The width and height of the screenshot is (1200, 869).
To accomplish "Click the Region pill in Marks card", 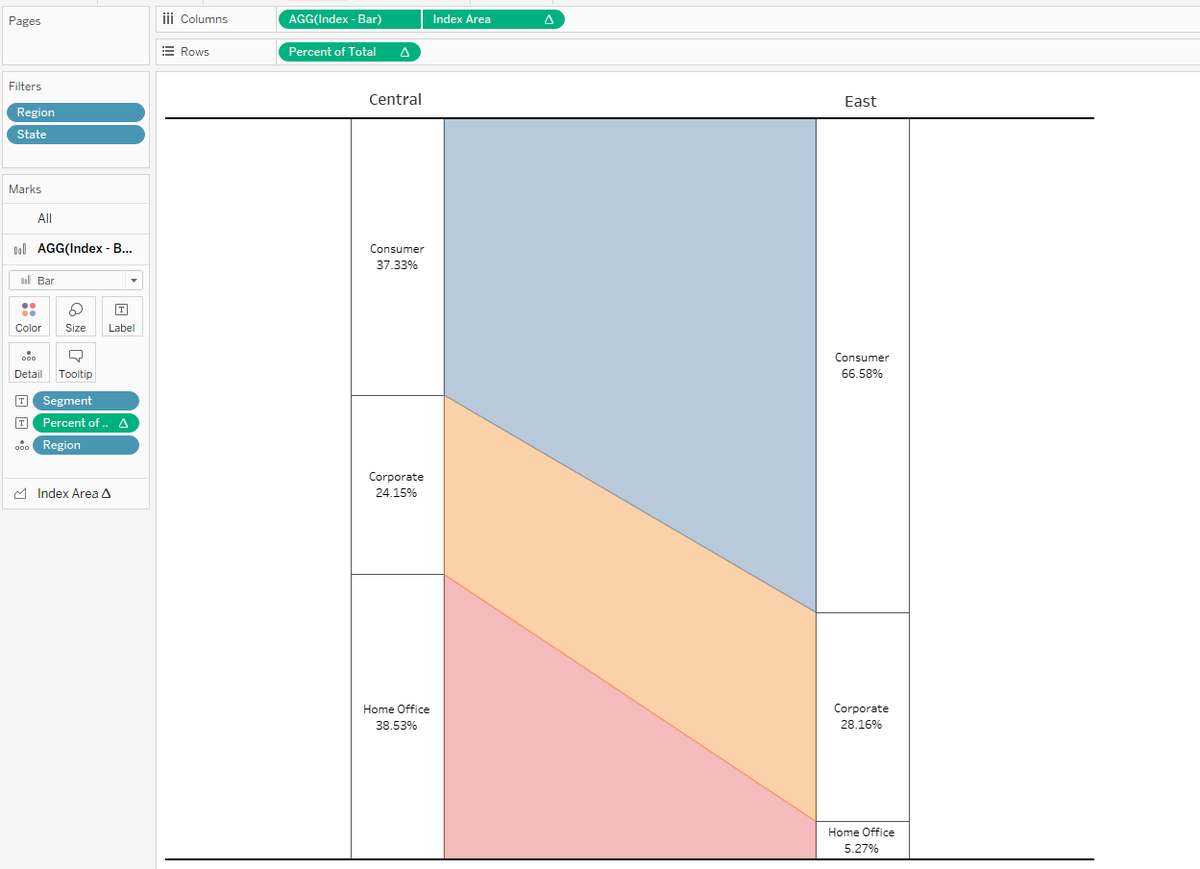I will [x=86, y=445].
